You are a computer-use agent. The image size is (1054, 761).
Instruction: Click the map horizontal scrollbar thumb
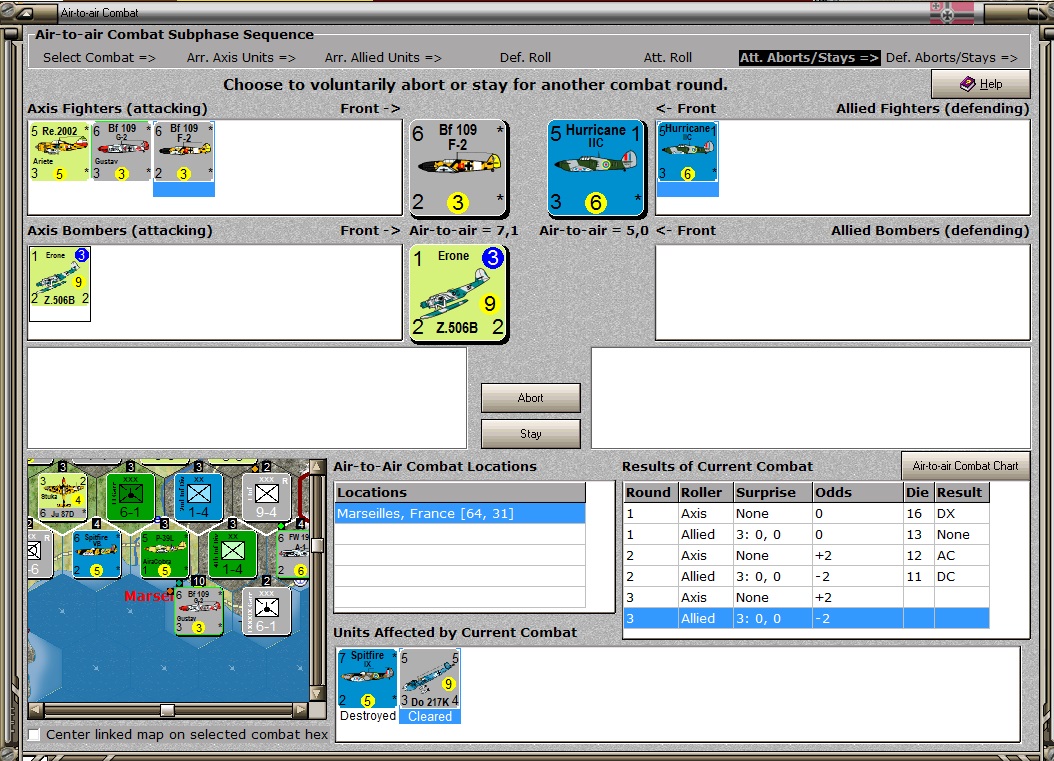167,710
